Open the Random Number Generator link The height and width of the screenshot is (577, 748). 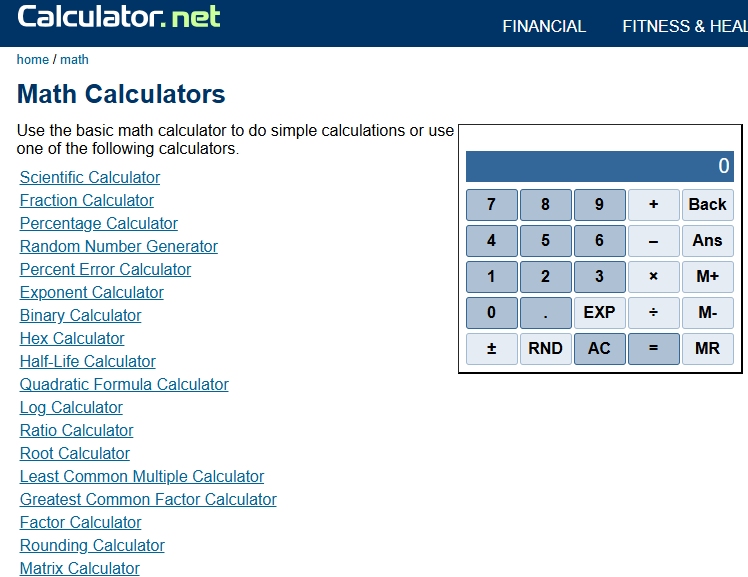[x=119, y=247]
